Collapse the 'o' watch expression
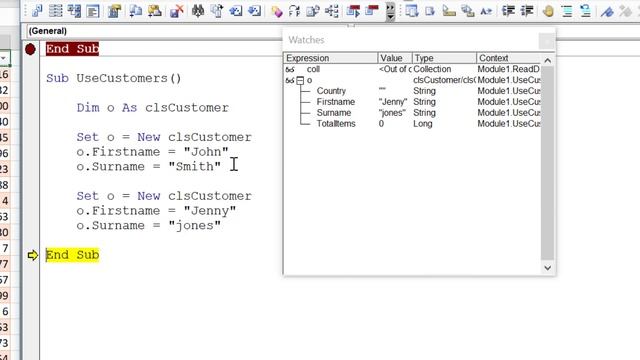Image resolution: width=640 pixels, height=360 pixels. point(300,80)
